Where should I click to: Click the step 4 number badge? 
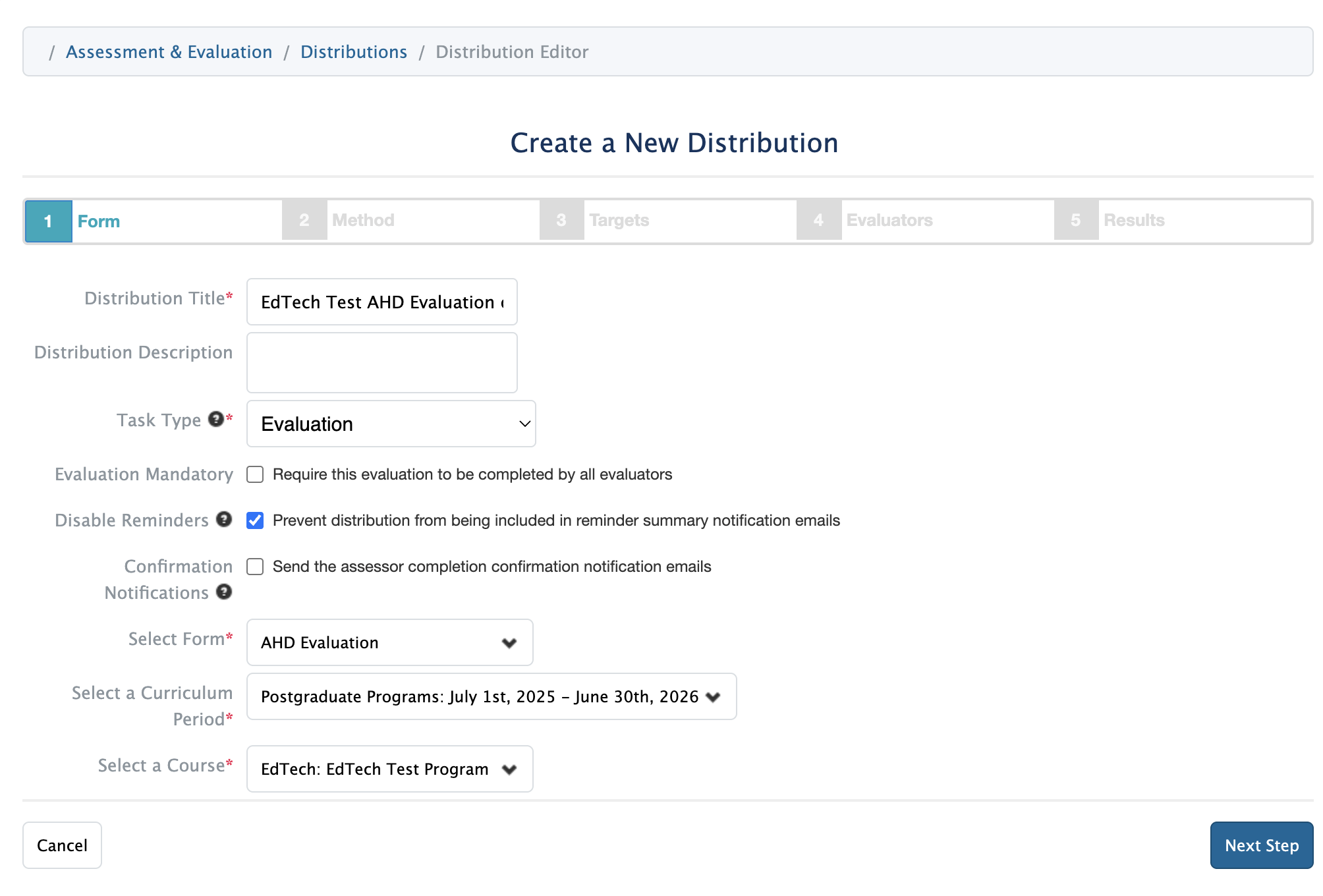pos(818,220)
